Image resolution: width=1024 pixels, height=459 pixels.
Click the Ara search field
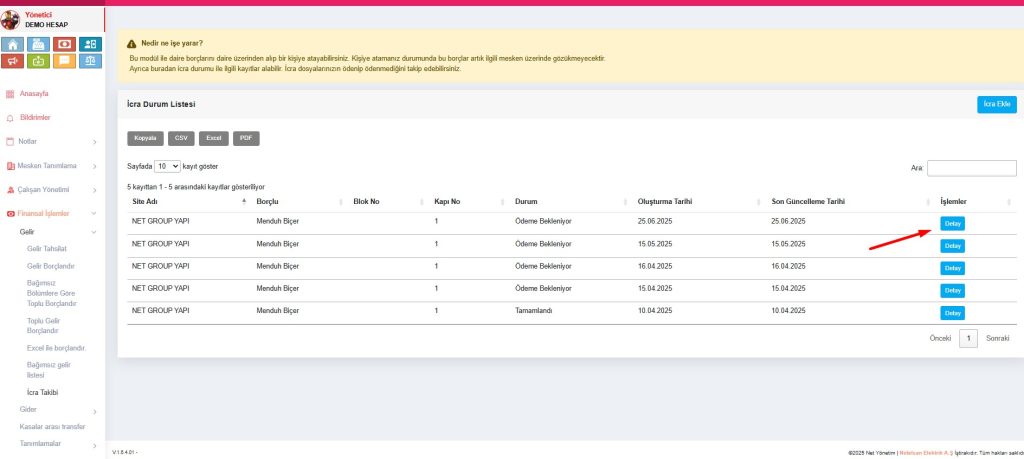[971, 168]
